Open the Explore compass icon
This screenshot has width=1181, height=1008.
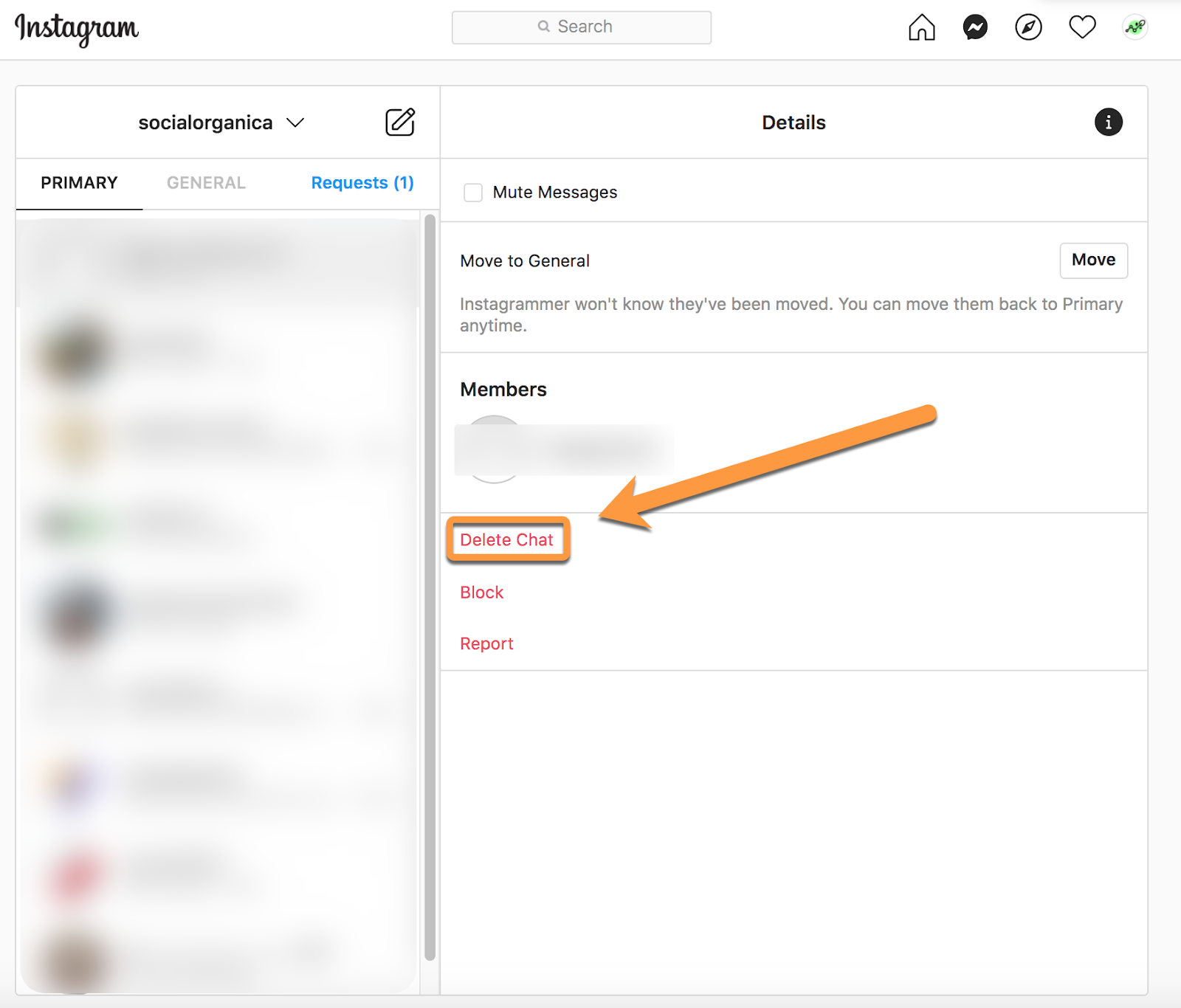coord(1028,28)
